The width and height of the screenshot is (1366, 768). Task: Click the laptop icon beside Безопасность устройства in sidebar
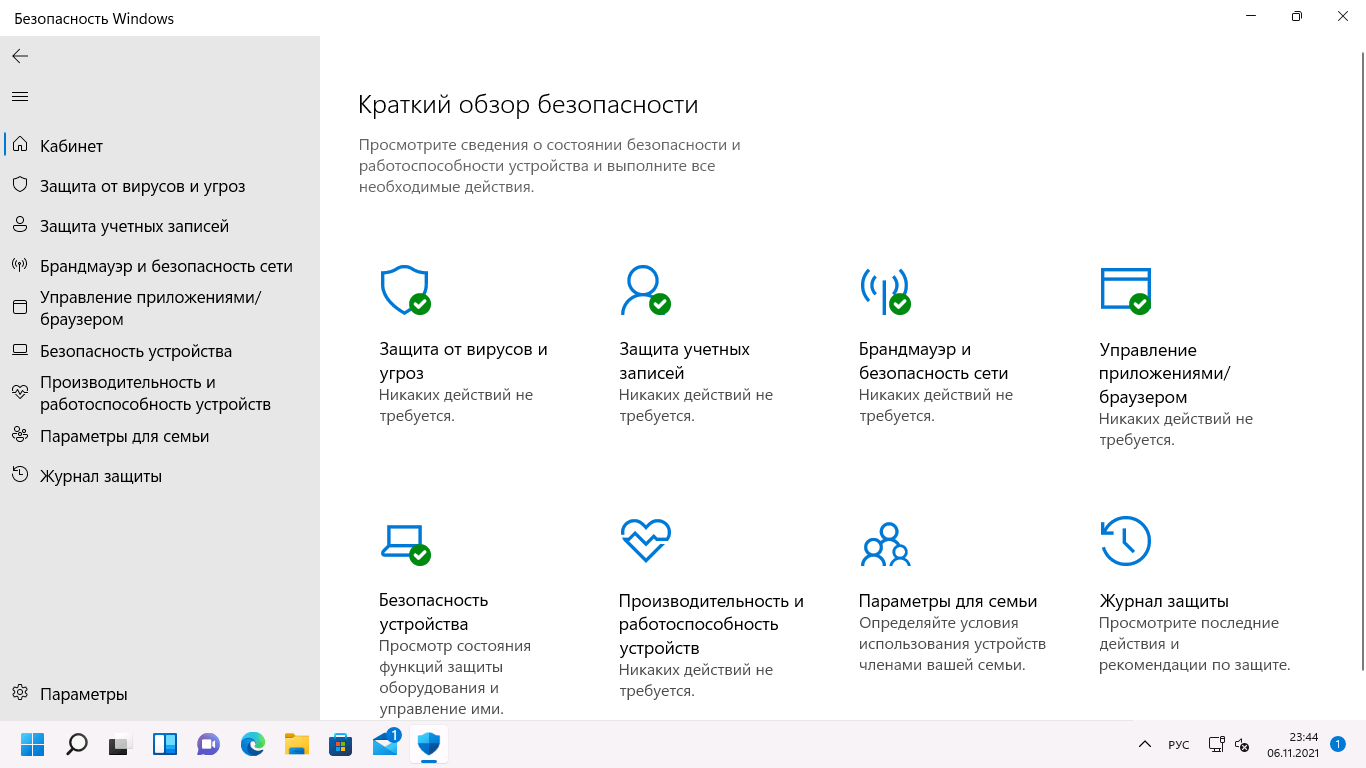pos(19,351)
